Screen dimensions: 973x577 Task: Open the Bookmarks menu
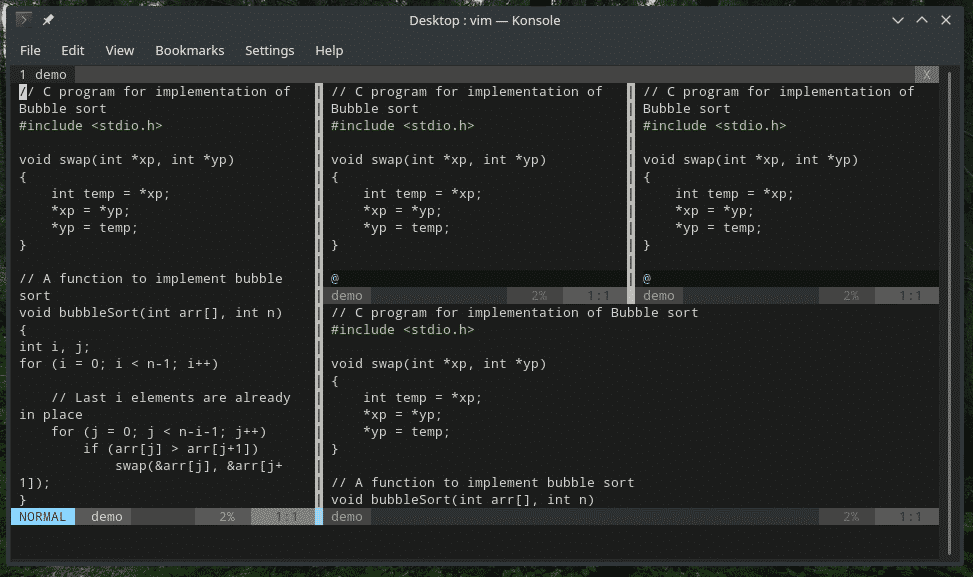190,50
